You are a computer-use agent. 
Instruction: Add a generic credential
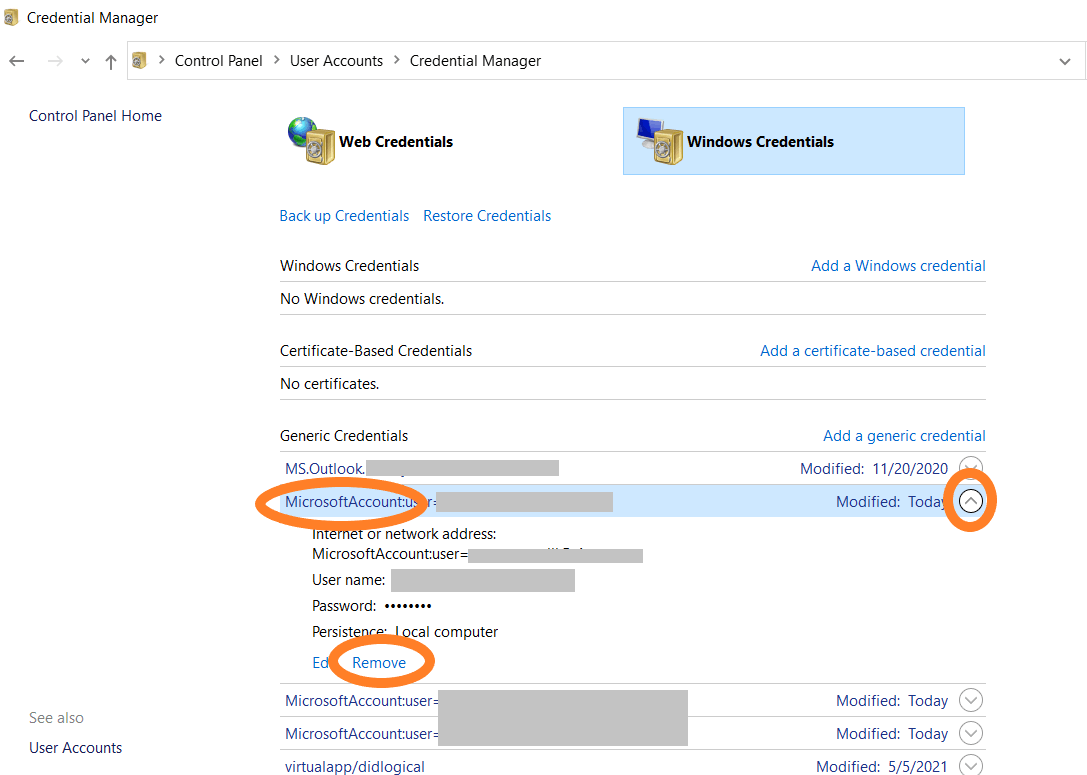pyautogui.click(x=904, y=435)
